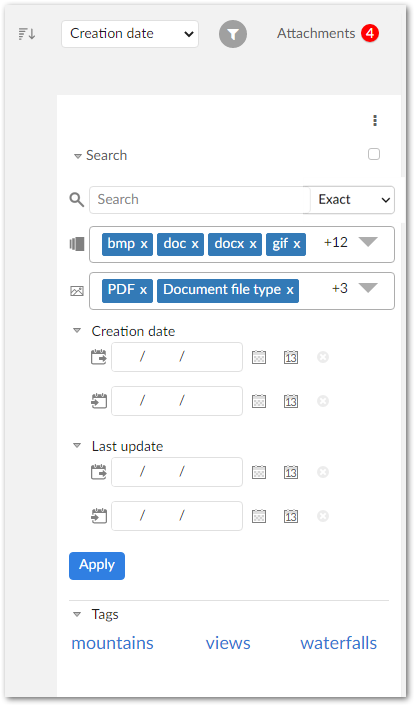The width and height of the screenshot is (415, 706).
Task: Open calendar picker for Creation date start
Action: (x=258, y=357)
